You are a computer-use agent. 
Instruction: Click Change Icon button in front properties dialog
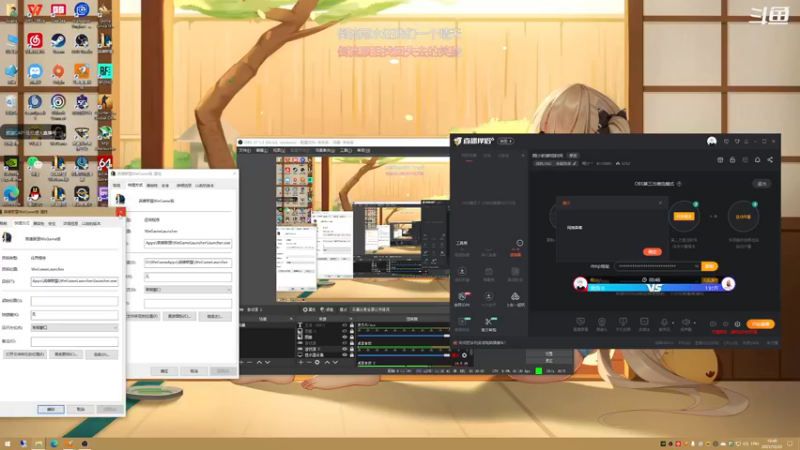(66, 354)
